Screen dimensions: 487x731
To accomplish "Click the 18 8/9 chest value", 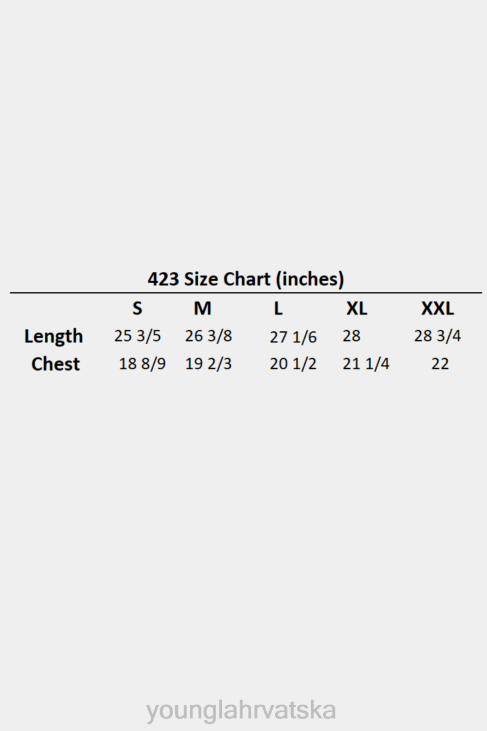I will tap(142, 364).
